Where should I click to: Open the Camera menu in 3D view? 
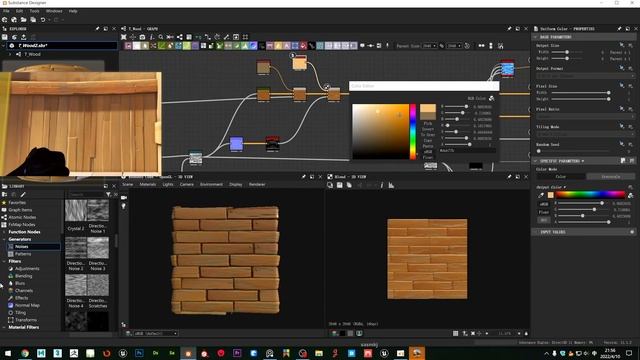187,184
